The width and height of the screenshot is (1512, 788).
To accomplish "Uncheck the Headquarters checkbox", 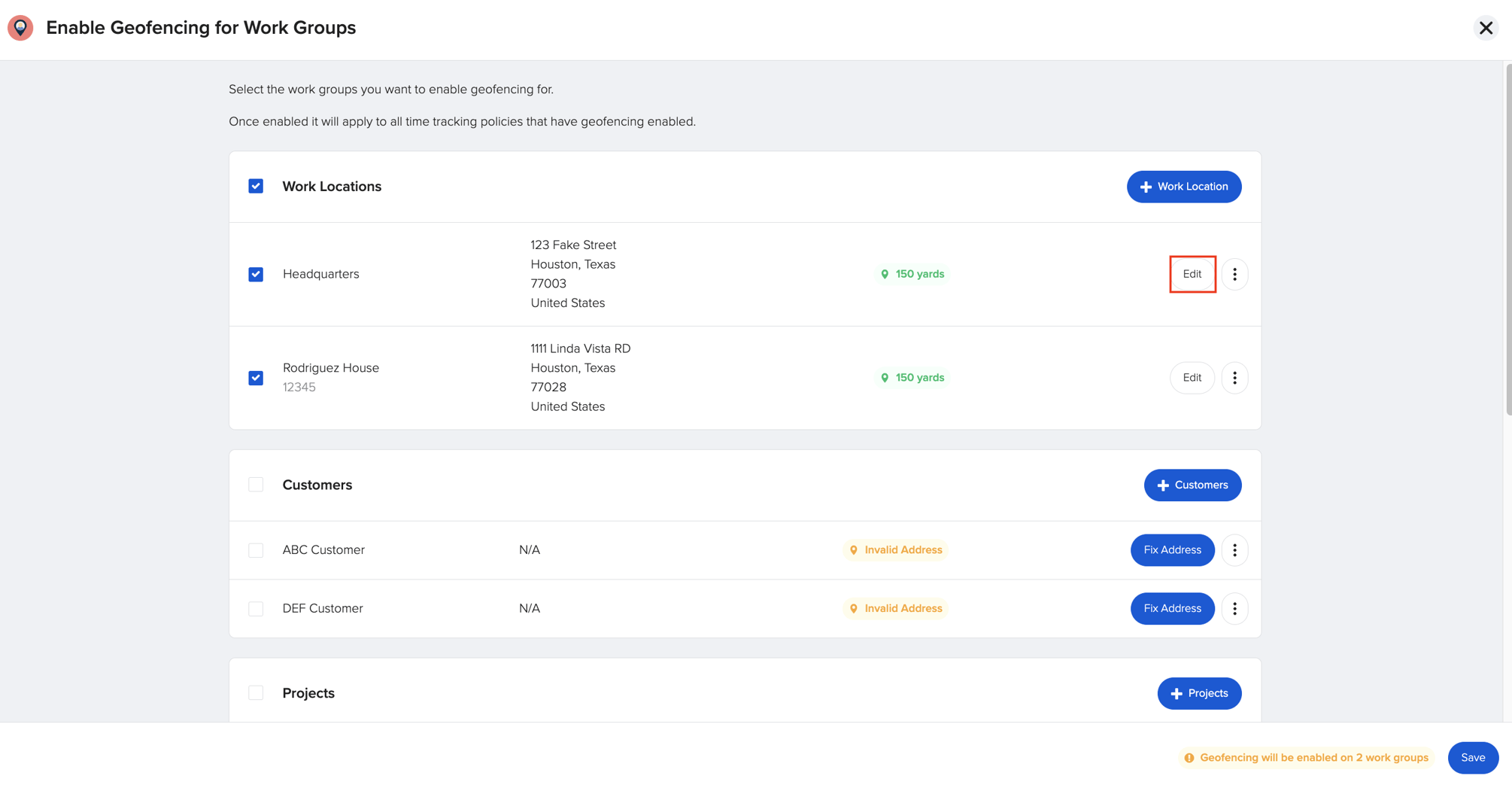I will pyautogui.click(x=256, y=274).
